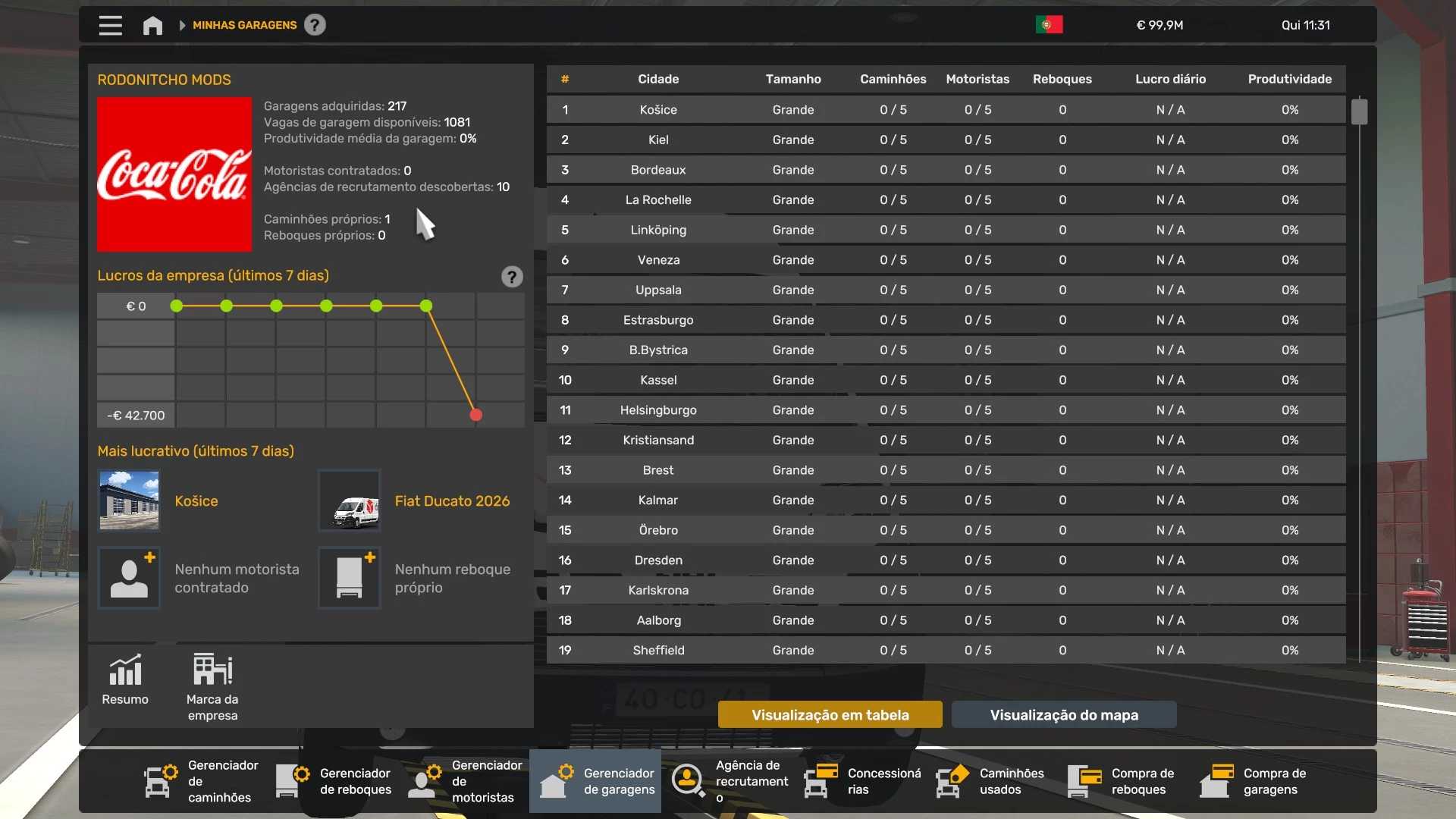Sort table by Tamanho column
This screenshot has height=819, width=1456.
click(793, 79)
